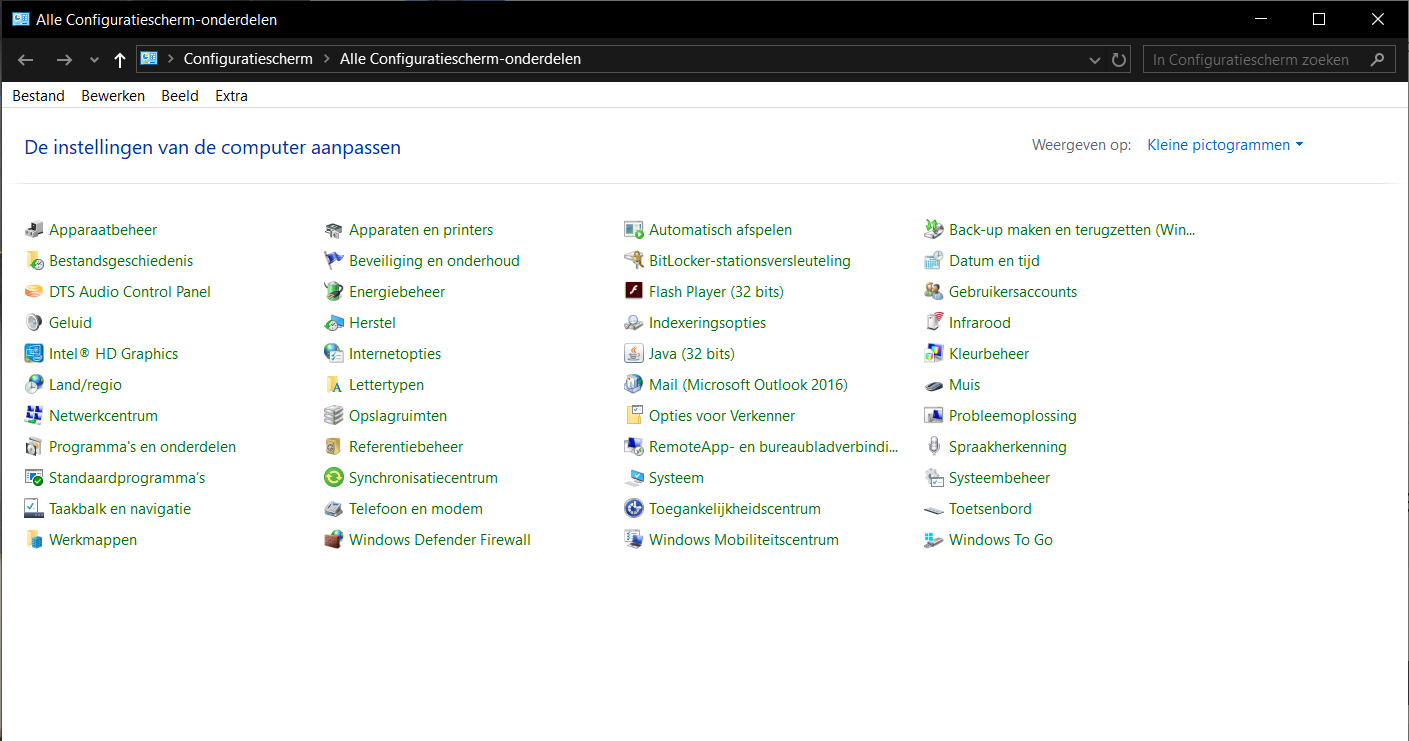1409x741 pixels.
Task: Open Windows Defender Firewall icon
Action: point(334,540)
